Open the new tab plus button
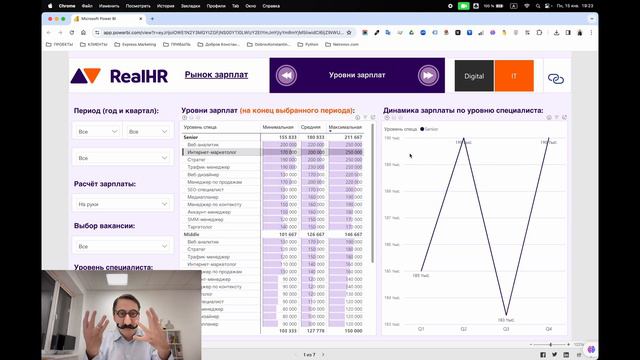Screen dimensions: 640x360 [x=152, y=19]
